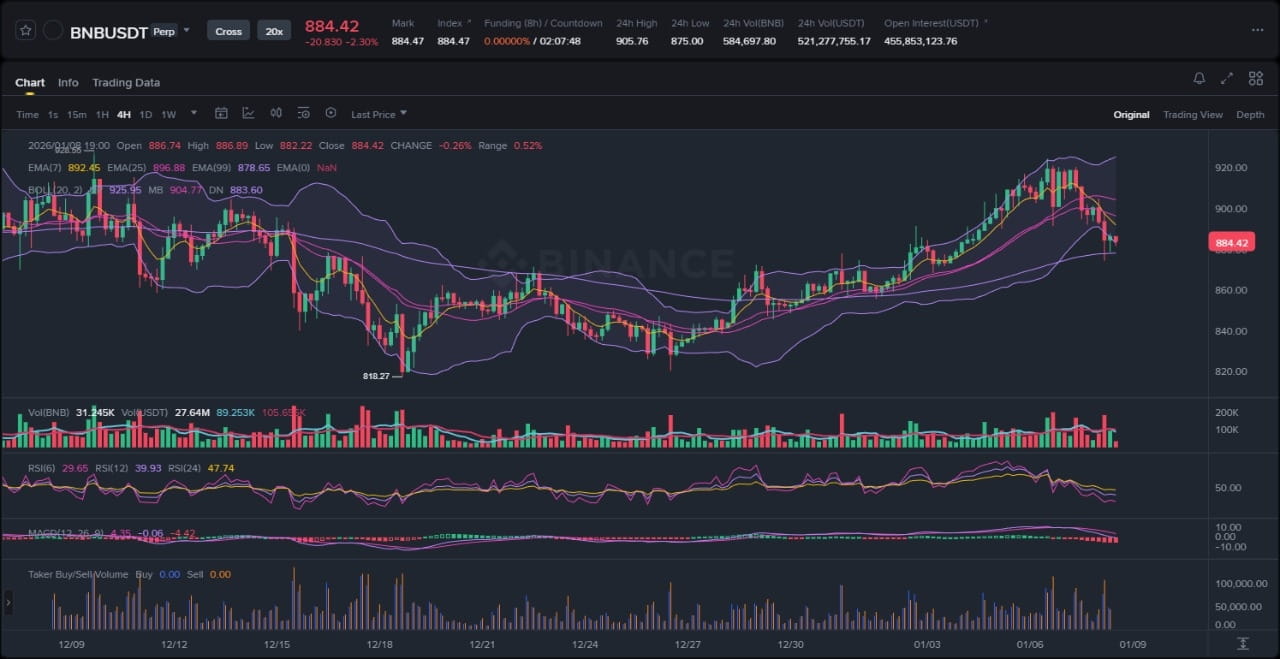Screen dimensions: 1280x659
Task: Click the Vol(BNB) volume legend
Action: (49, 412)
